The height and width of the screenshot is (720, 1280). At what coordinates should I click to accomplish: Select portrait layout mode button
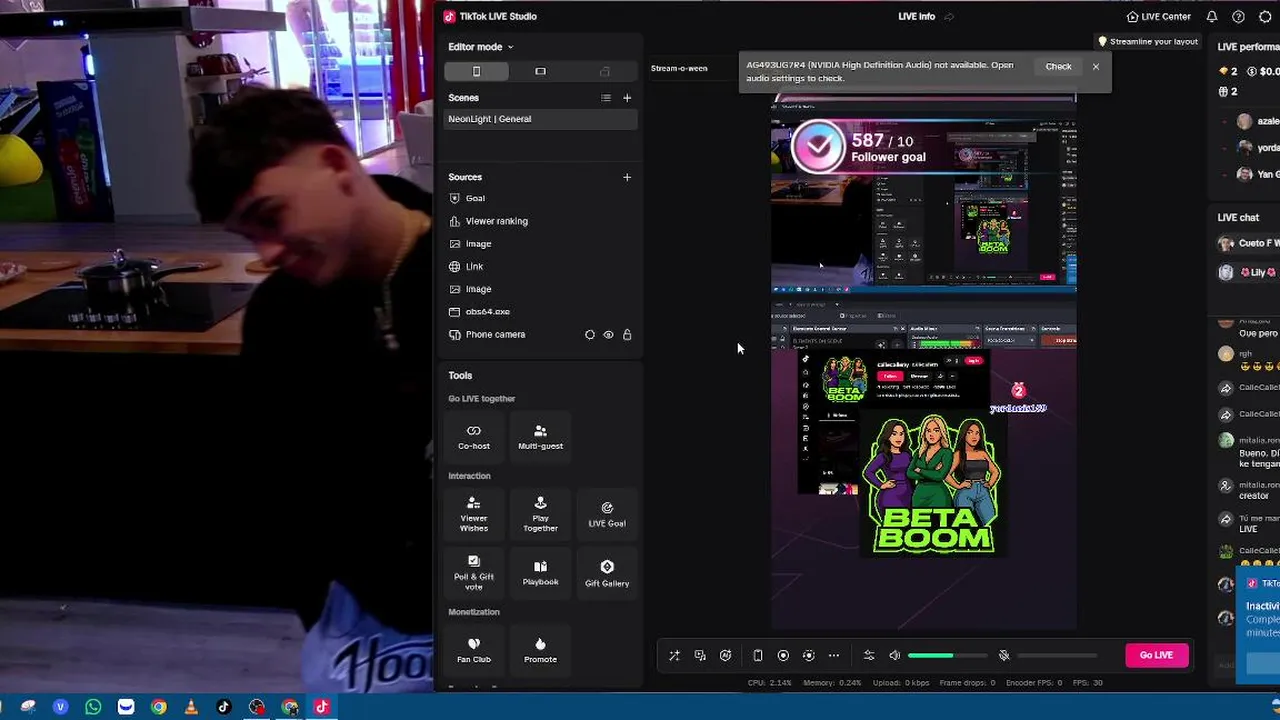tap(476, 71)
